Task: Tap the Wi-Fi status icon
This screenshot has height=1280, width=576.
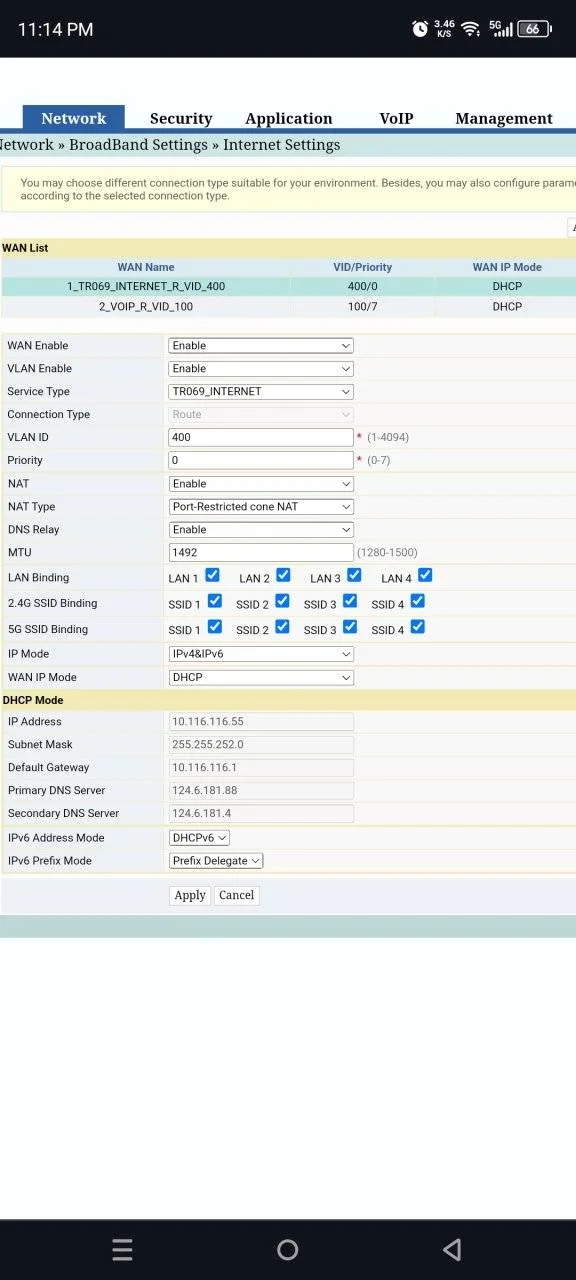Action: [x=470, y=29]
